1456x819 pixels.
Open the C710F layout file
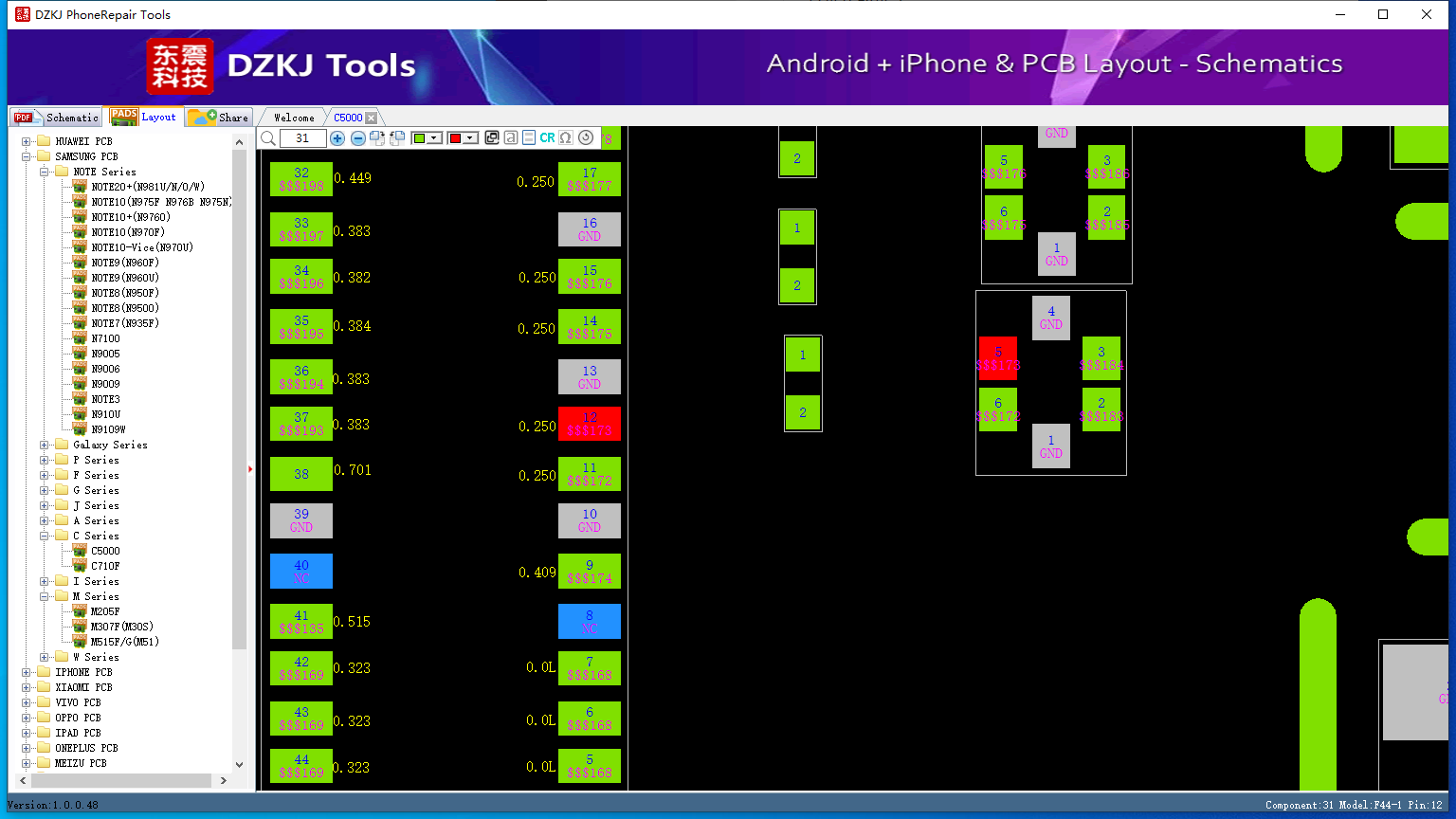[x=106, y=566]
